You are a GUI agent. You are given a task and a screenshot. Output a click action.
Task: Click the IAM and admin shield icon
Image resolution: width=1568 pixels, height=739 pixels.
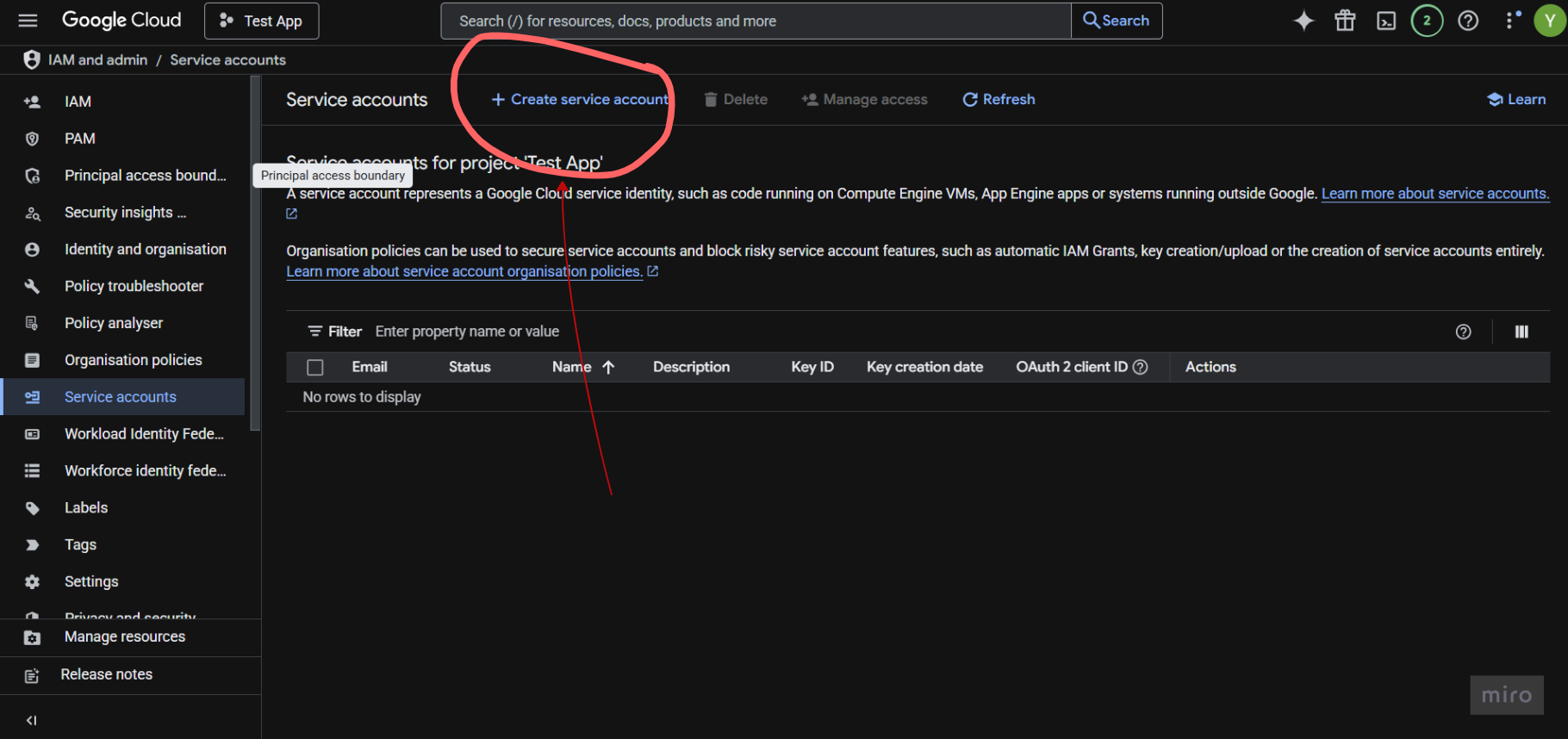point(32,59)
